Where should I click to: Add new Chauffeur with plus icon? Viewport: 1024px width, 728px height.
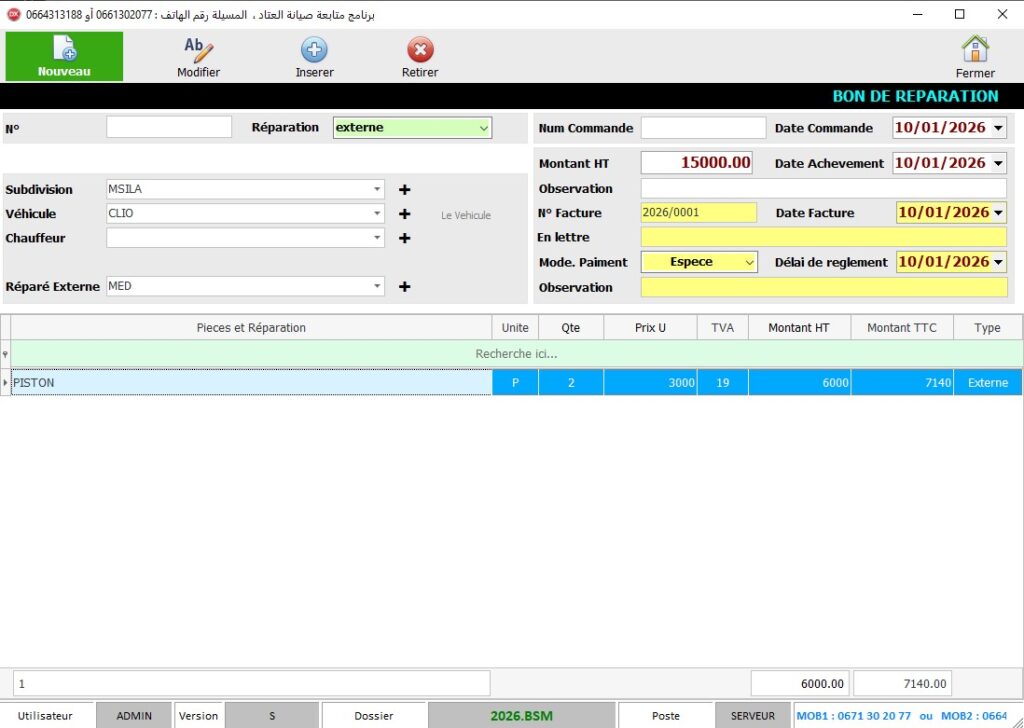coord(405,238)
